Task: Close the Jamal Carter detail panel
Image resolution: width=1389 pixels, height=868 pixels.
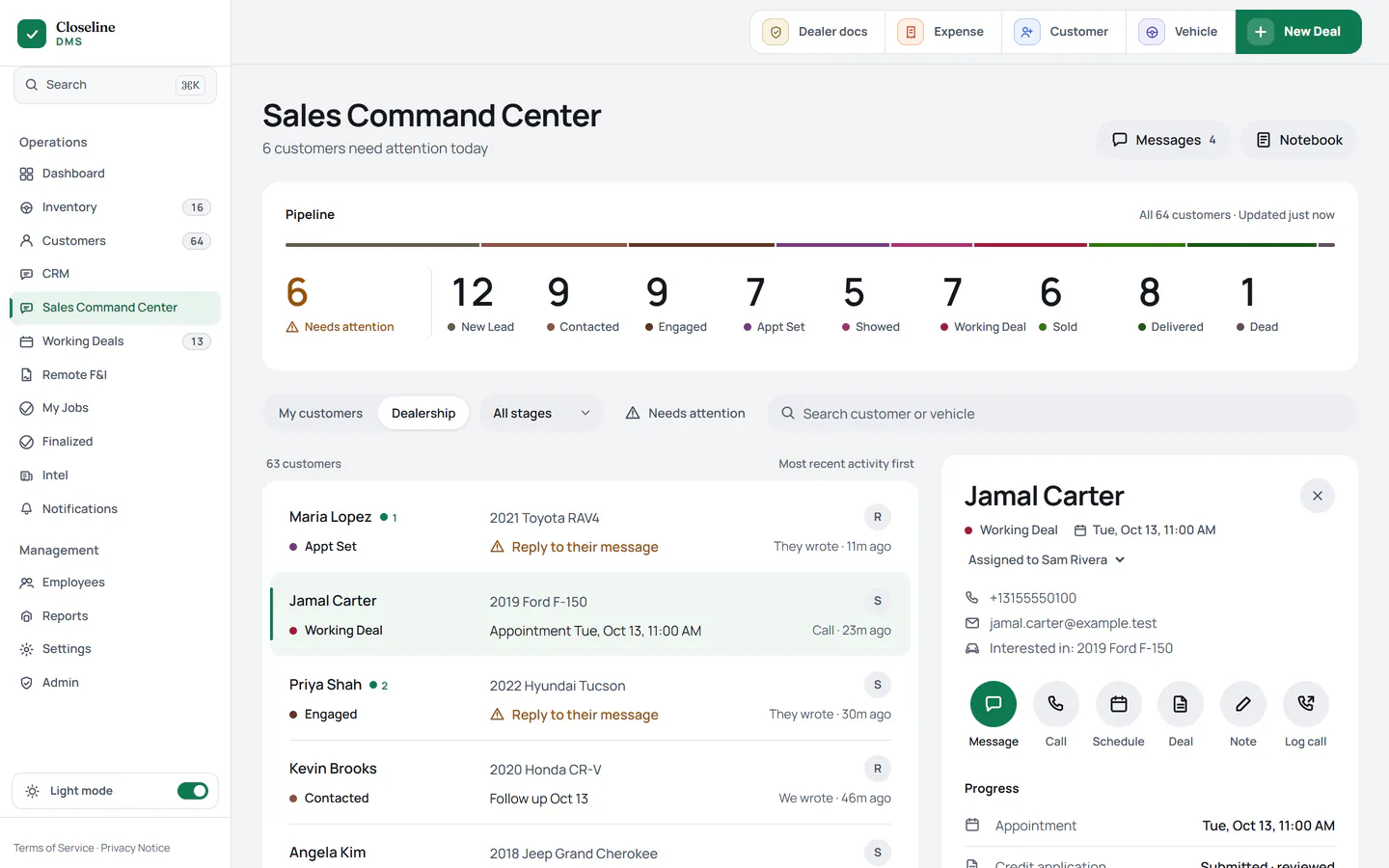Action: coord(1318,496)
